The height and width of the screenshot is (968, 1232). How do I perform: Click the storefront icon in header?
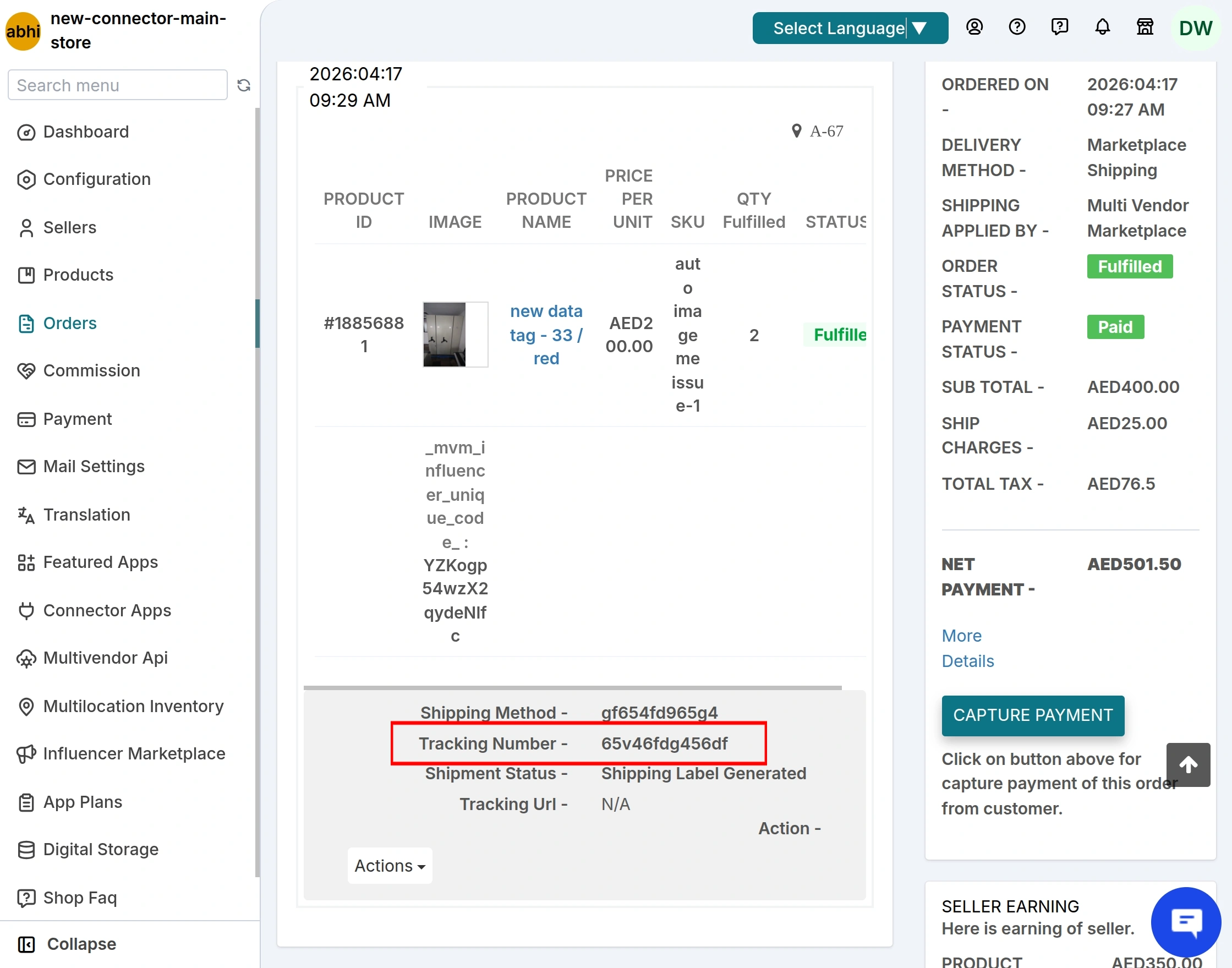pos(1145,27)
